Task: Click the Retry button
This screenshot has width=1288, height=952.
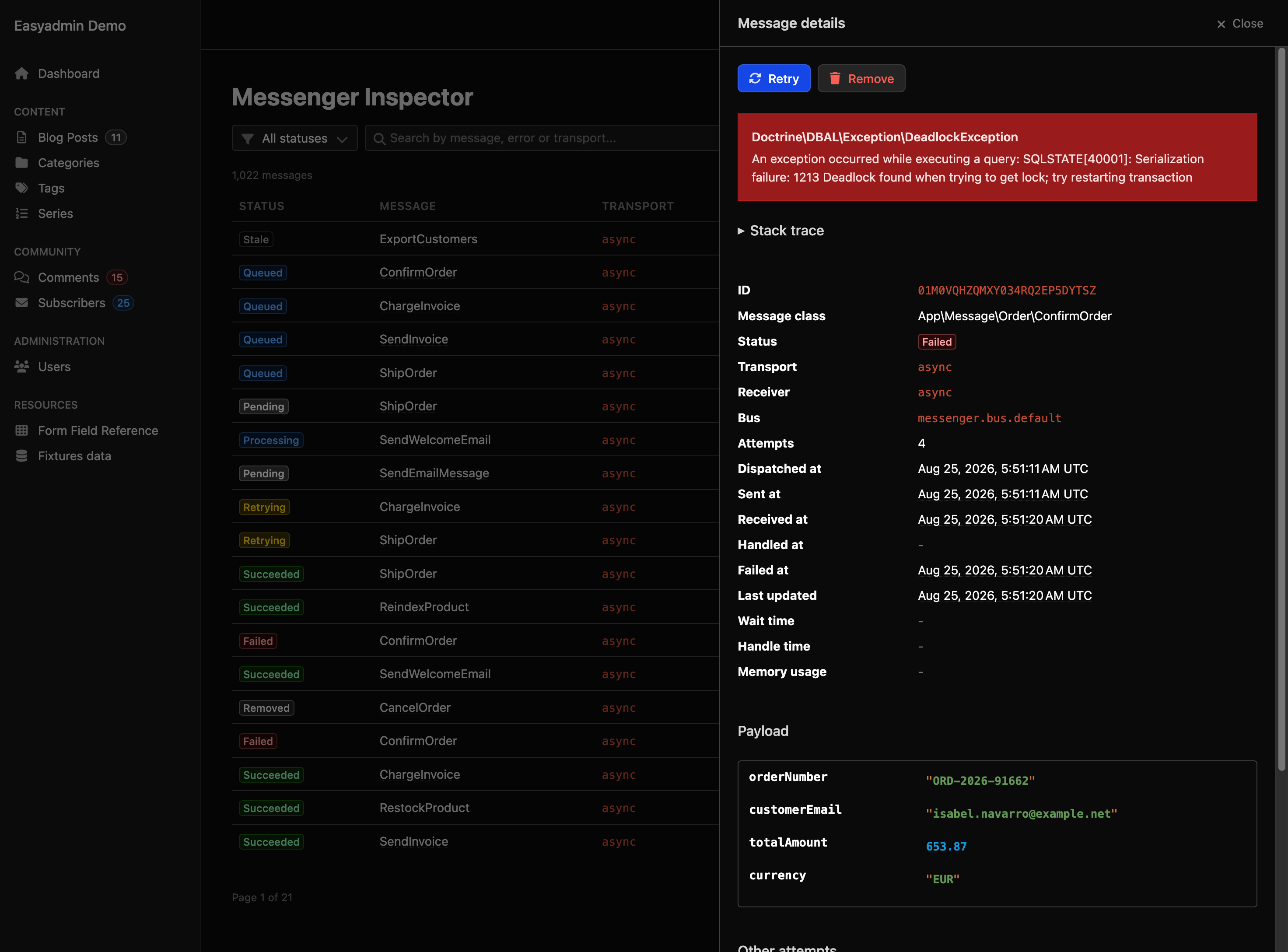Action: coord(774,78)
